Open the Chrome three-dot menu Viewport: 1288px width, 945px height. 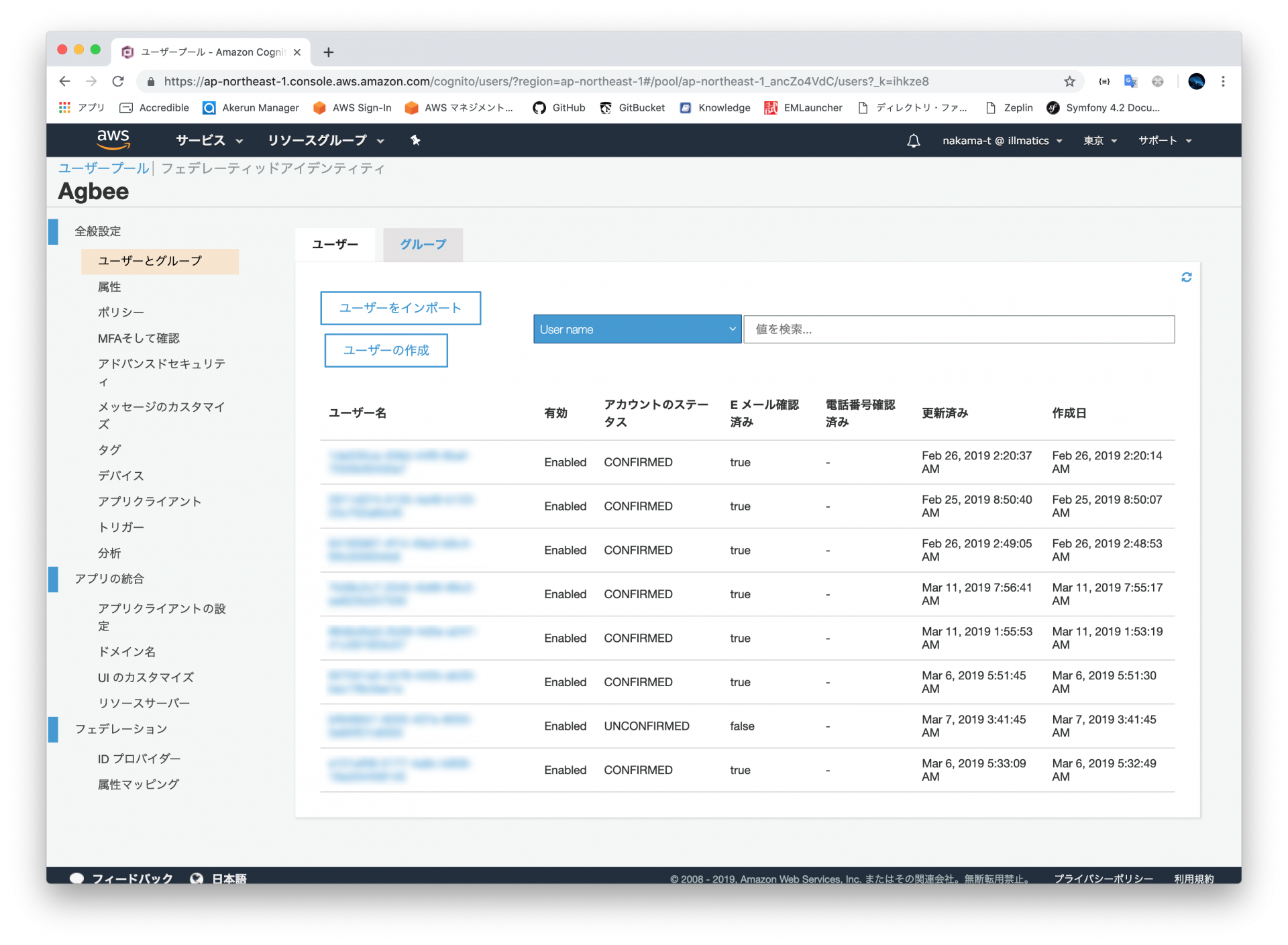click(x=1223, y=81)
